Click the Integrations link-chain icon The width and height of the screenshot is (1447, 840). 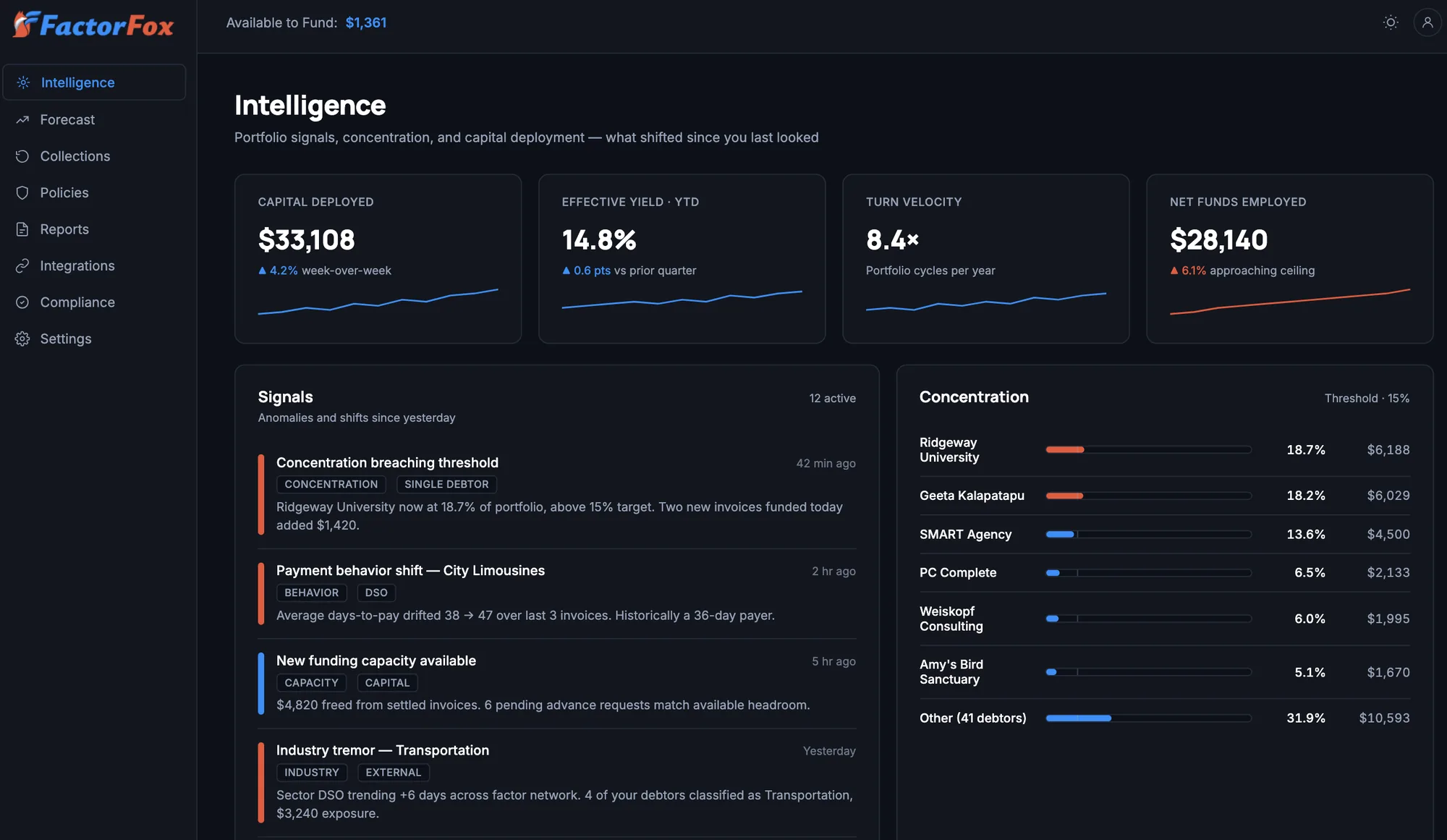click(x=22, y=266)
